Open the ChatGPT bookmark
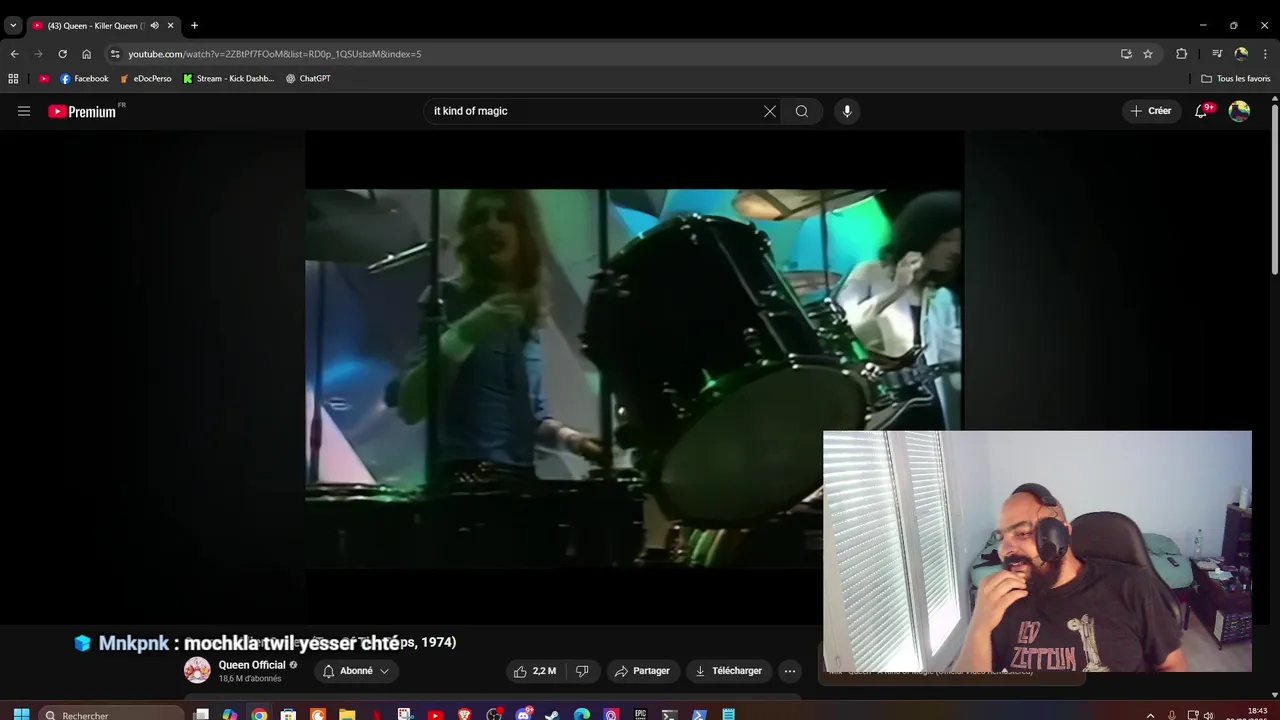 point(308,78)
